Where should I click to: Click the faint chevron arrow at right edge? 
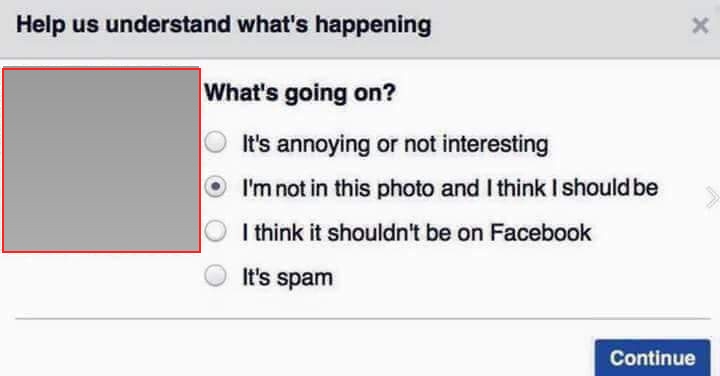click(712, 198)
